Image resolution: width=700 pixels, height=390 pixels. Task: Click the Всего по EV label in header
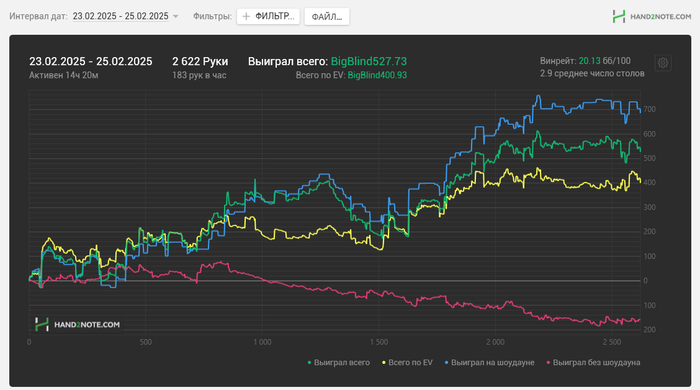(320, 75)
